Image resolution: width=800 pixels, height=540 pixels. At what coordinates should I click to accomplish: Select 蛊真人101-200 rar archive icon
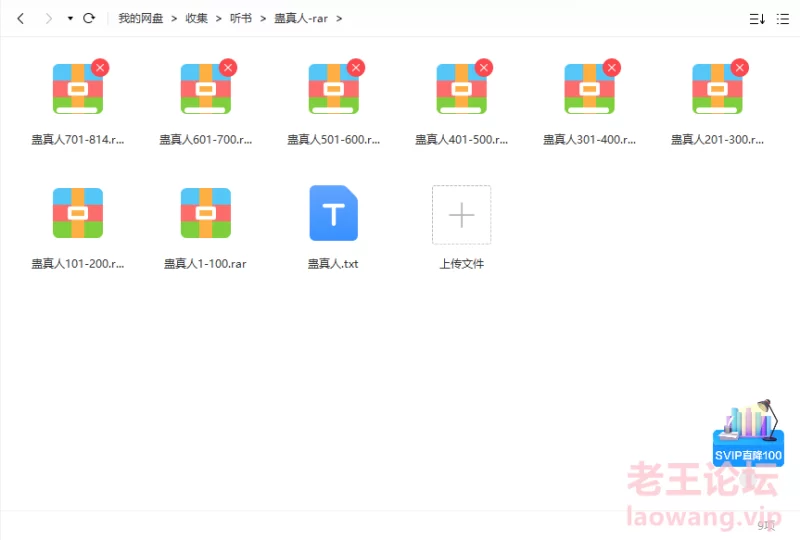pyautogui.click(x=78, y=213)
